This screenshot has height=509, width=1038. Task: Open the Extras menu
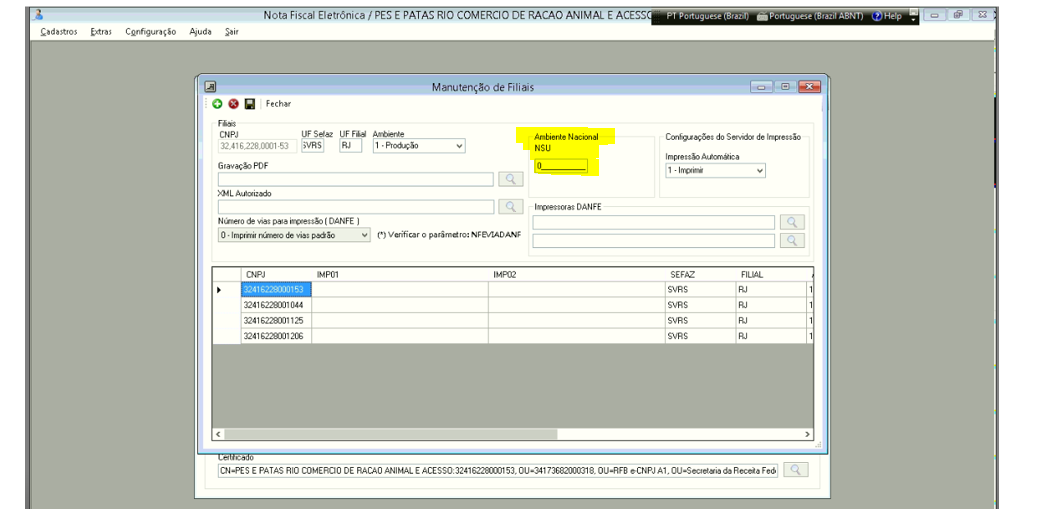(x=101, y=31)
